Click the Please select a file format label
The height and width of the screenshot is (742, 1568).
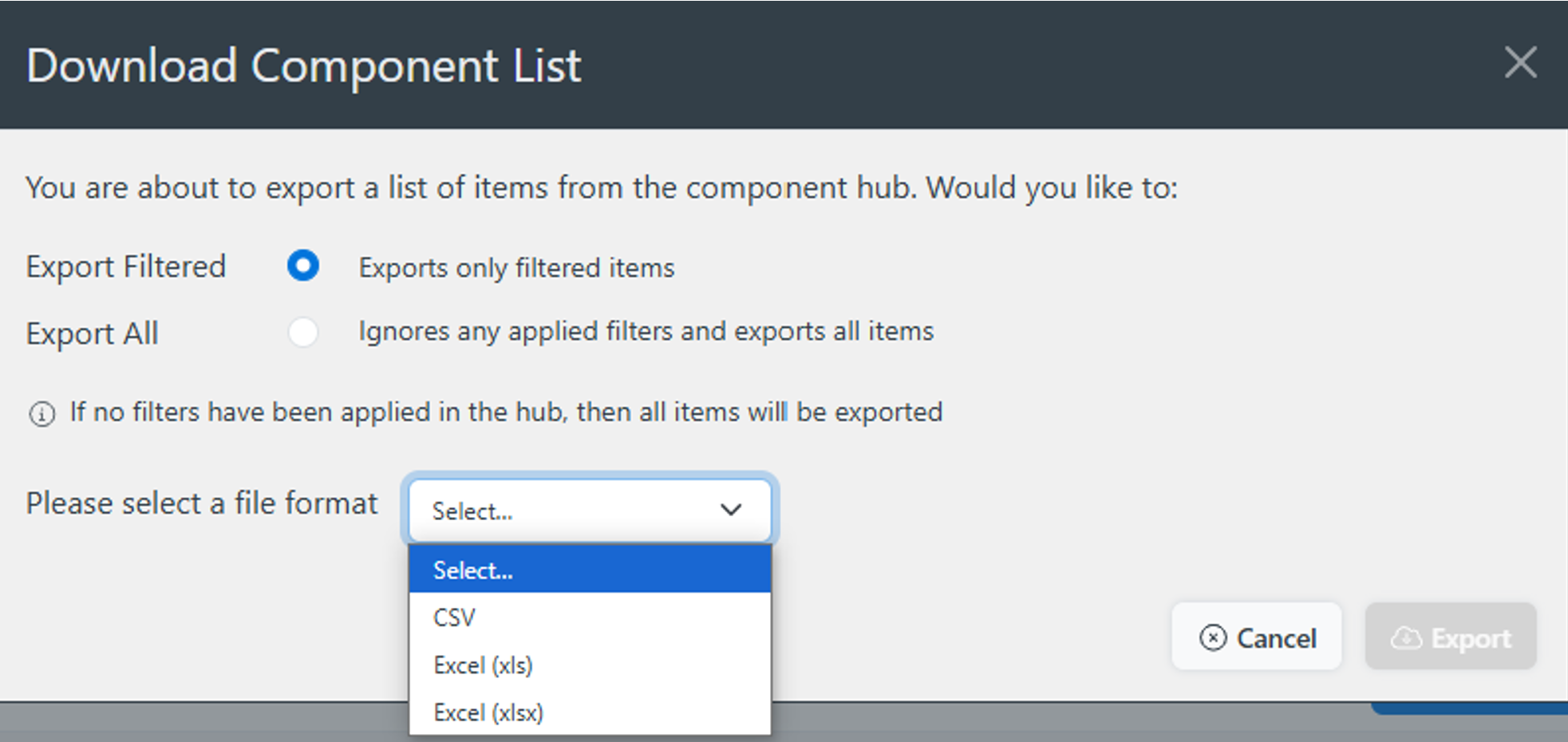coord(202,503)
